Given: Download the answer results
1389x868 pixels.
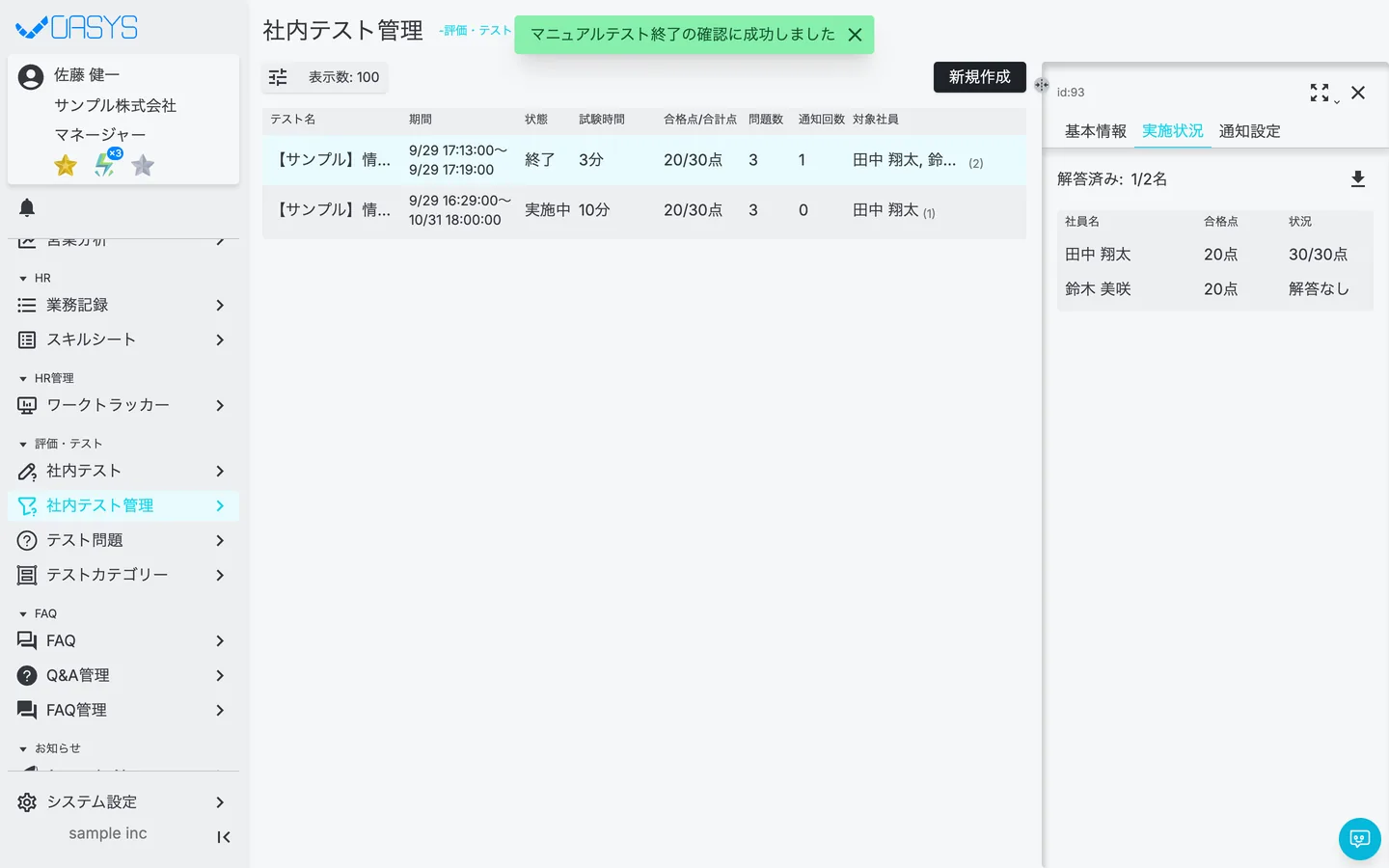Looking at the screenshot, I should [1358, 179].
